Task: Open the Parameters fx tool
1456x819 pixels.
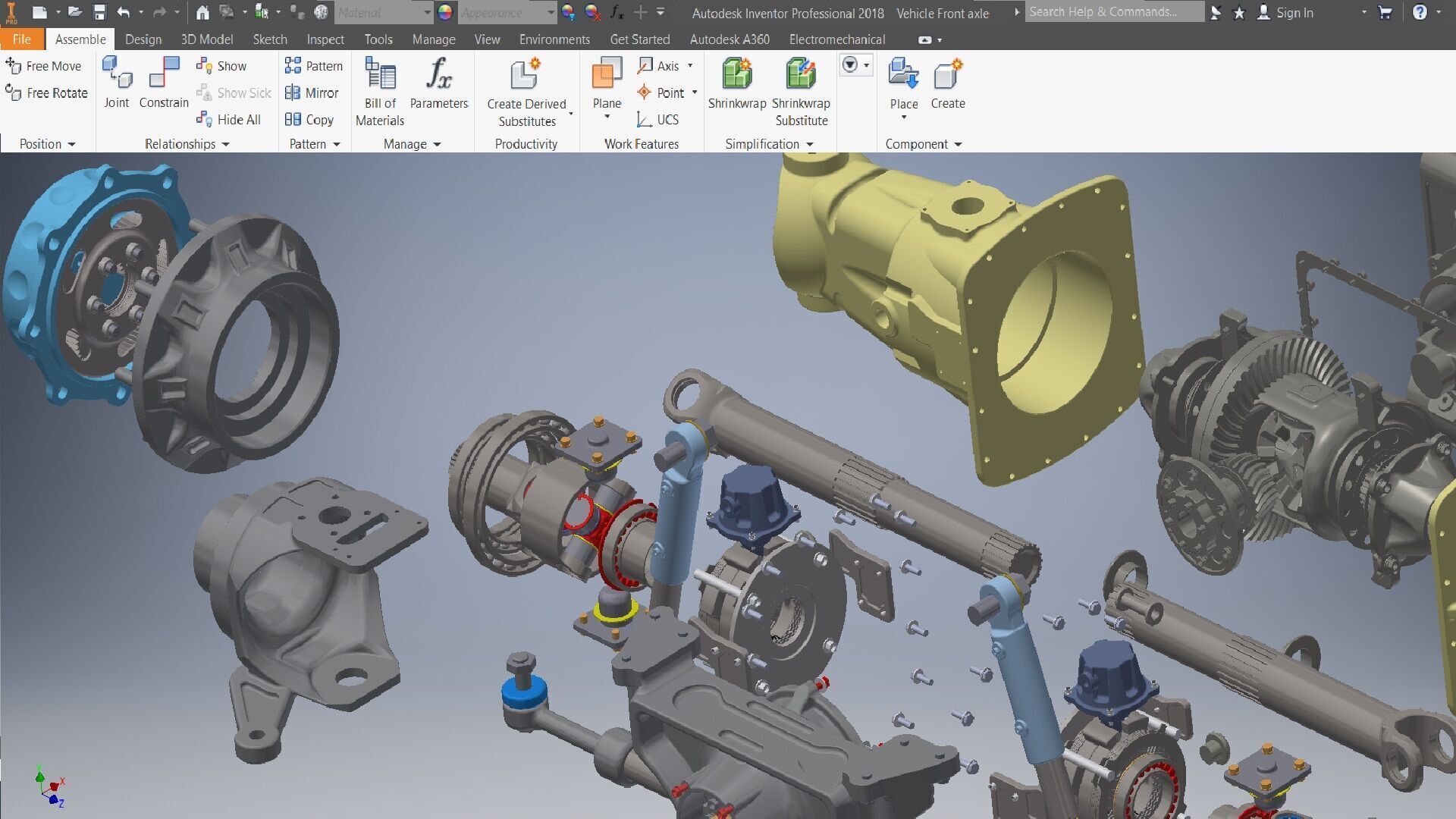Action: click(x=438, y=74)
